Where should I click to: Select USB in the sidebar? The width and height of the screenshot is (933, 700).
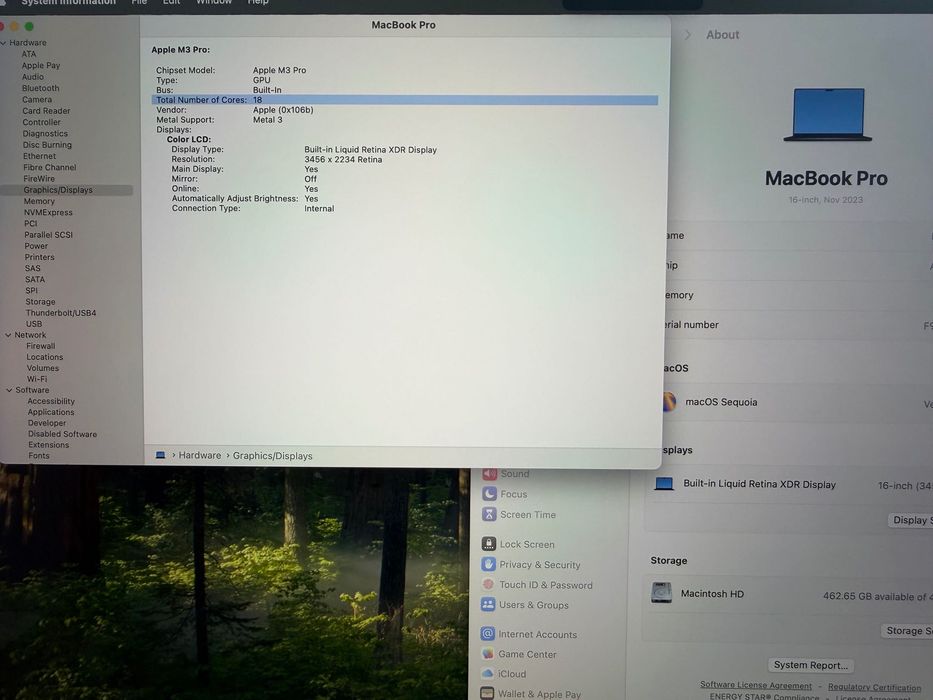coord(34,324)
